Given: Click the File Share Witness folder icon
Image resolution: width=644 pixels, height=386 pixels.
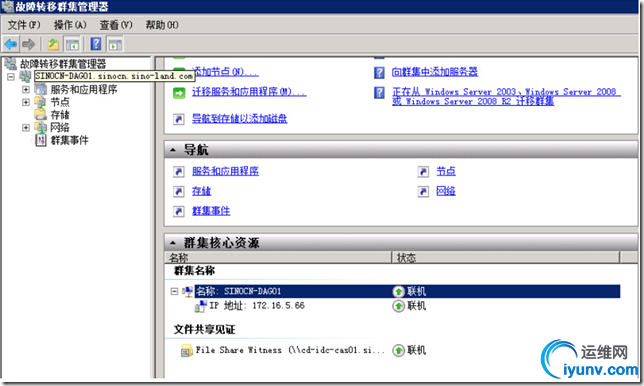Looking at the screenshot, I should click(187, 351).
